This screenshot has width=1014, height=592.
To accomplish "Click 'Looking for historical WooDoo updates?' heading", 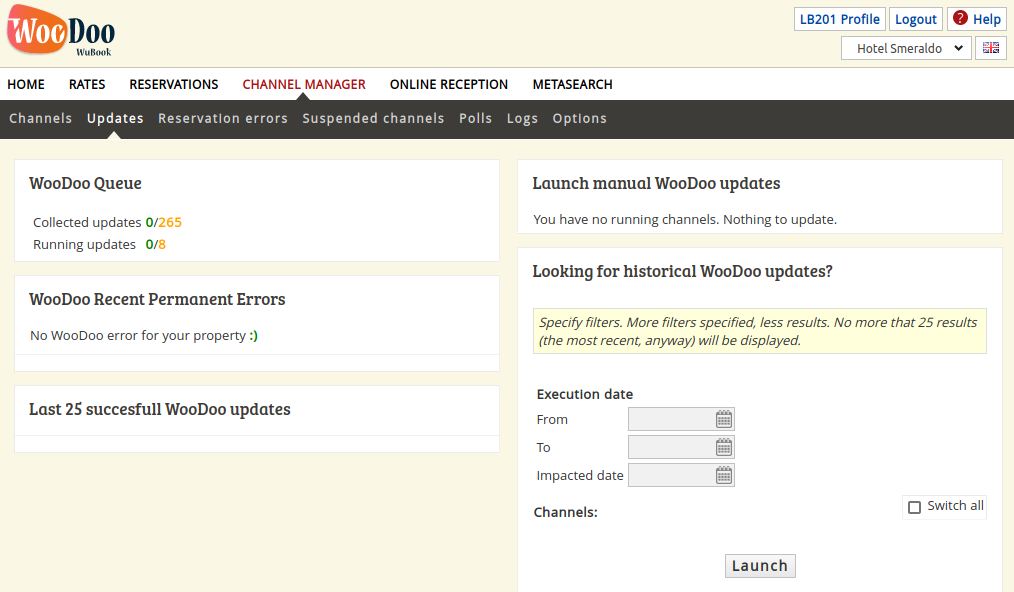I will click(x=682, y=271).
